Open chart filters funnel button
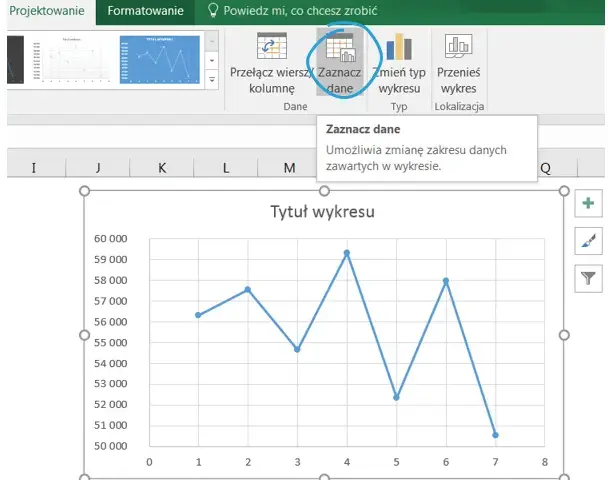Viewport: 608px width, 480px height. [588, 278]
